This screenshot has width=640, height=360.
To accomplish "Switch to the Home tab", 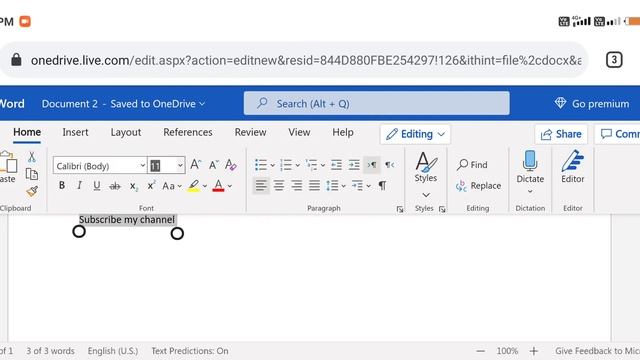I will click(x=27, y=132).
